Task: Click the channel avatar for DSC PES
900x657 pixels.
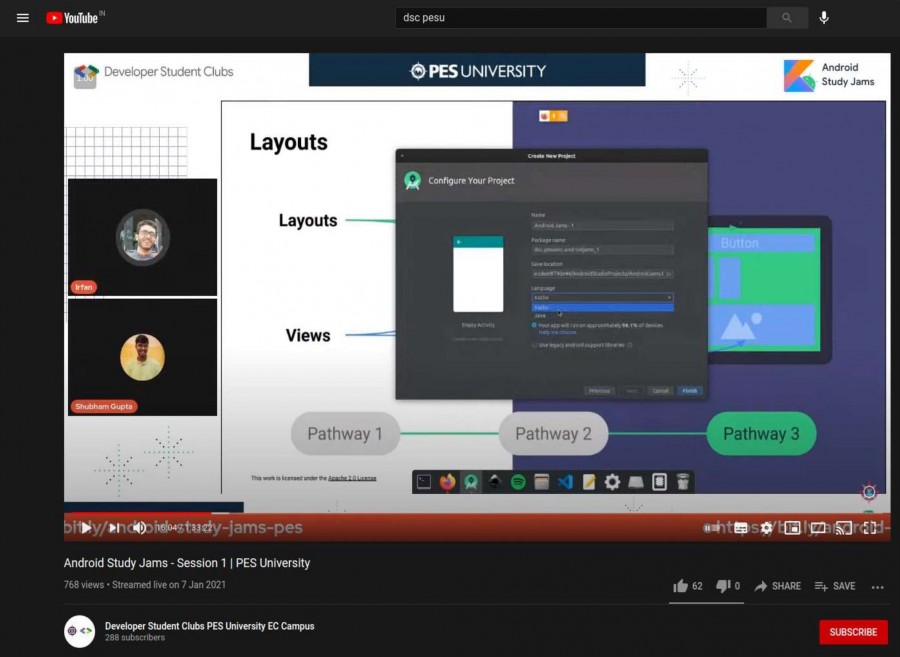Action: tap(80, 631)
